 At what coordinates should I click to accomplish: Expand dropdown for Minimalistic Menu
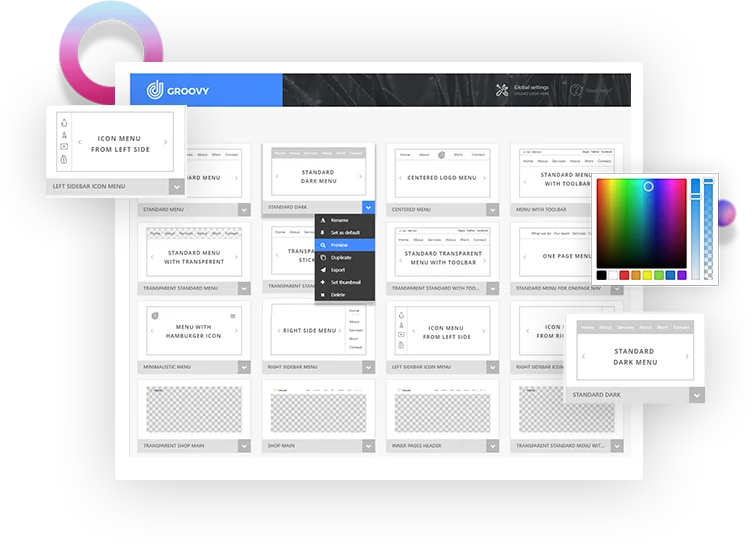coord(244,367)
